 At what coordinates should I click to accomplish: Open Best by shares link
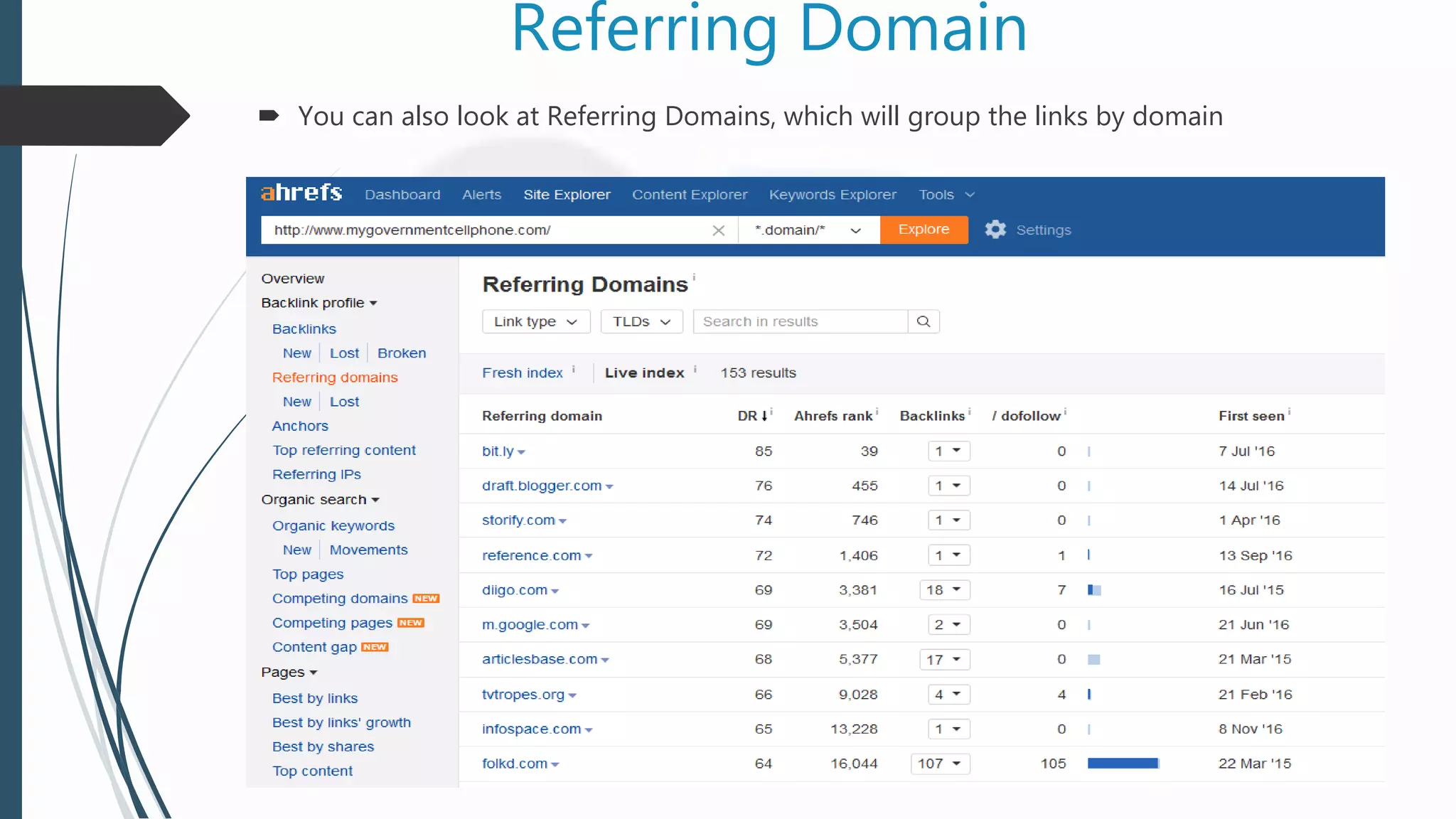(323, 747)
